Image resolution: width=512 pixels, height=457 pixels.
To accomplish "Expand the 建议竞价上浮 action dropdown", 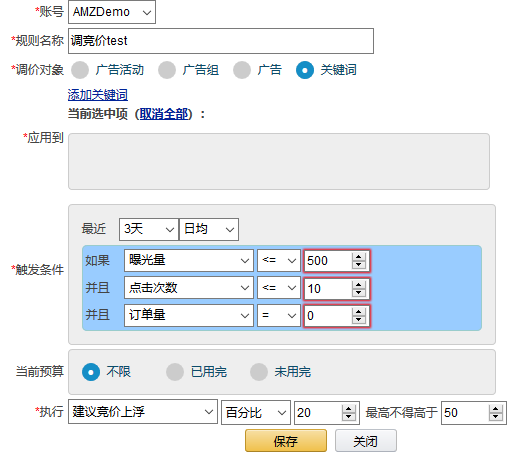I will pyautogui.click(x=143, y=412).
